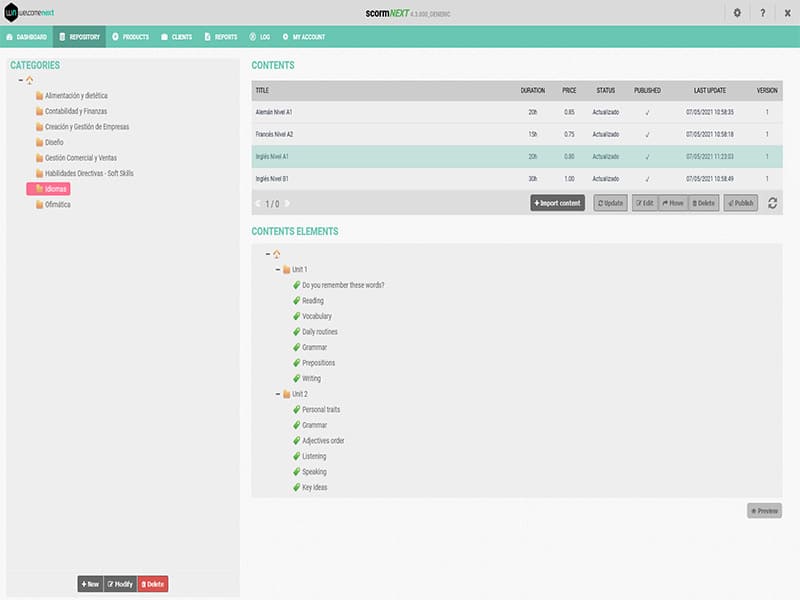The width and height of the screenshot is (800, 600).
Task: Select the Adjectives order element
Action: (x=323, y=440)
